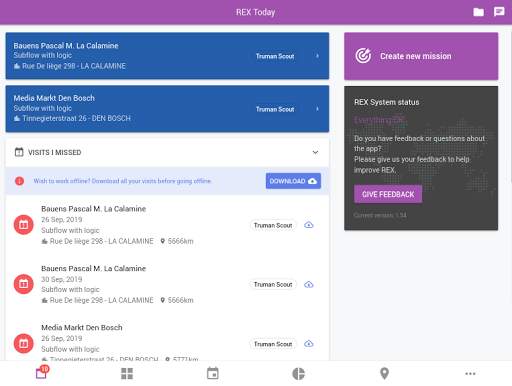Open the calendar tab in bottom bar

[x=212, y=373]
